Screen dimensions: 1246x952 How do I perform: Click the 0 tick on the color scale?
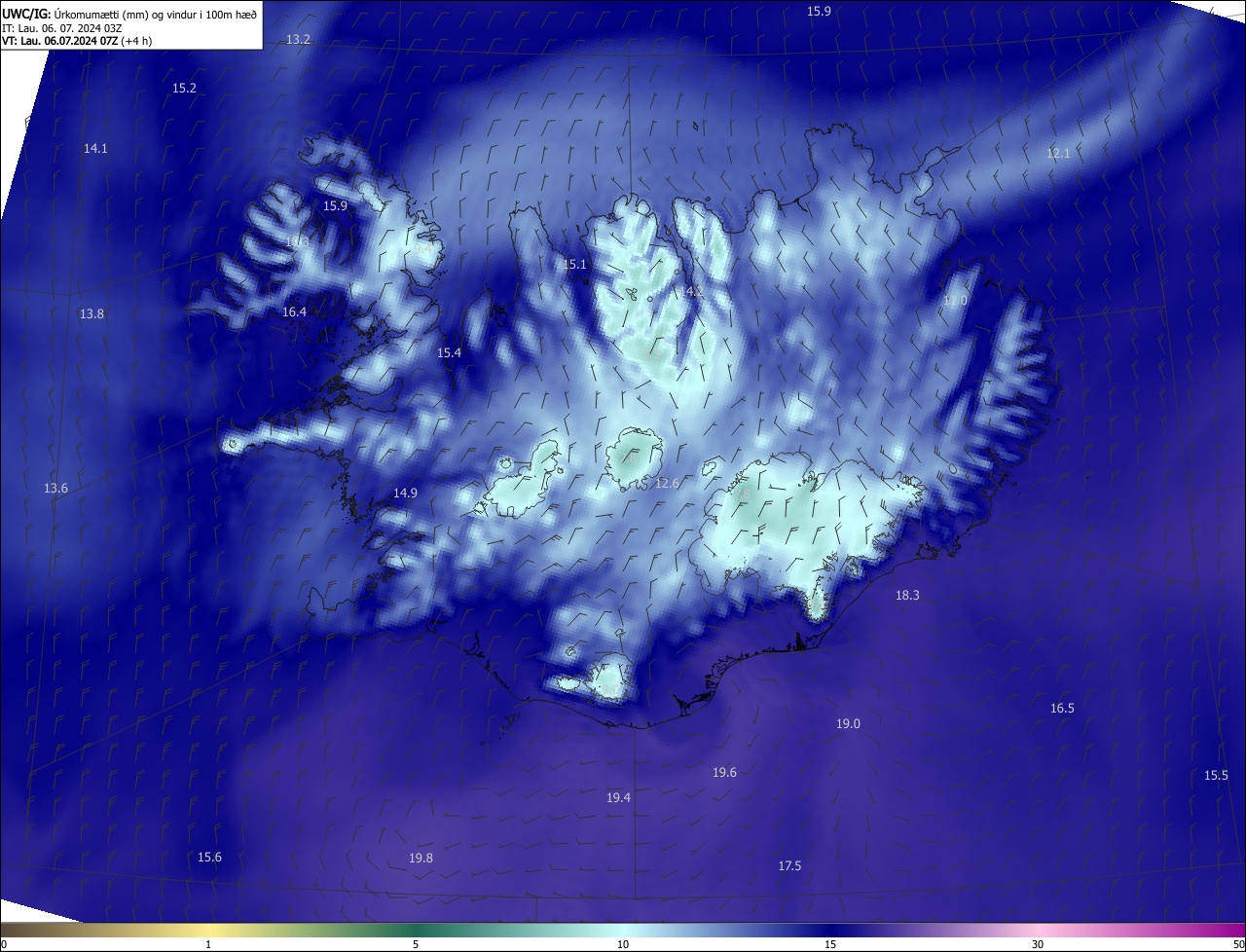click(x=3, y=945)
